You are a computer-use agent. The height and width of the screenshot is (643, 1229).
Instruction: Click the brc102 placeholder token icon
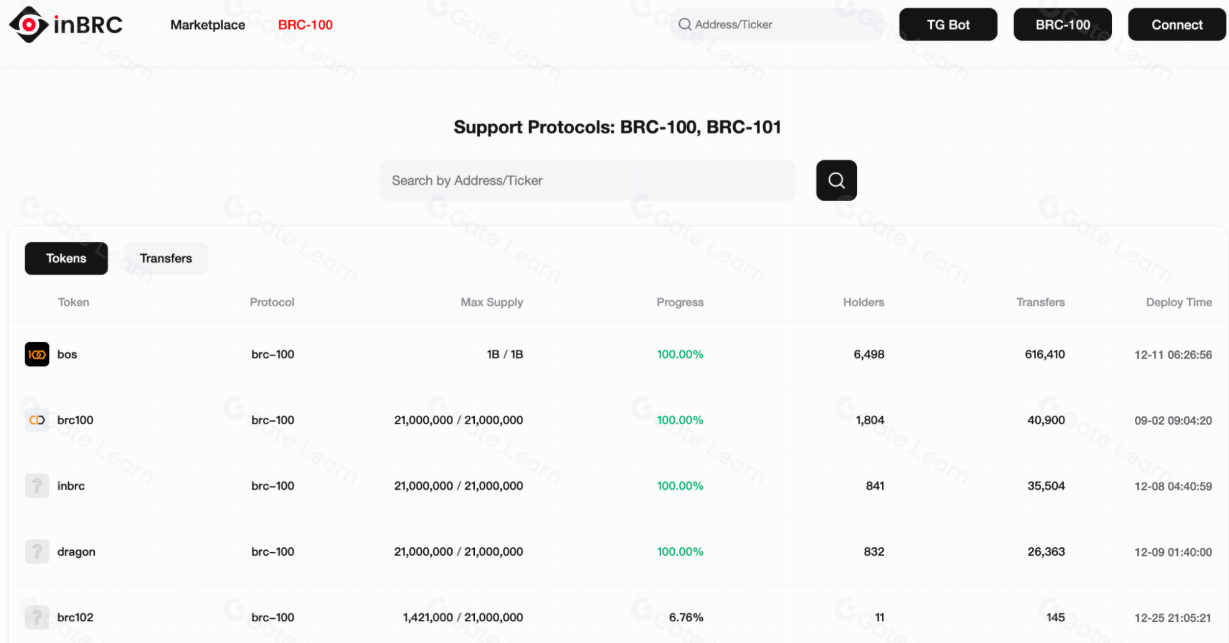click(37, 617)
